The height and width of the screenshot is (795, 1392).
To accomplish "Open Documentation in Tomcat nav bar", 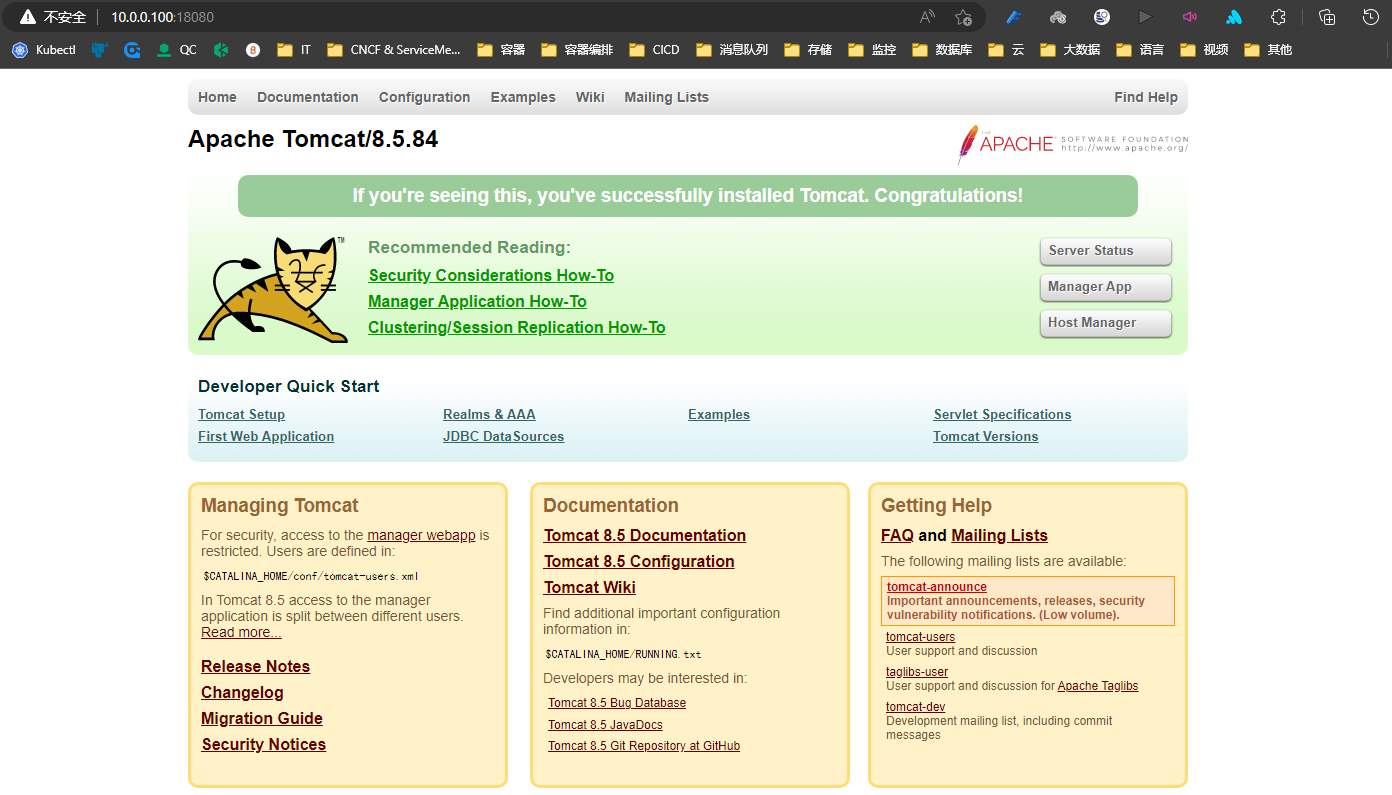I will pyautogui.click(x=308, y=97).
